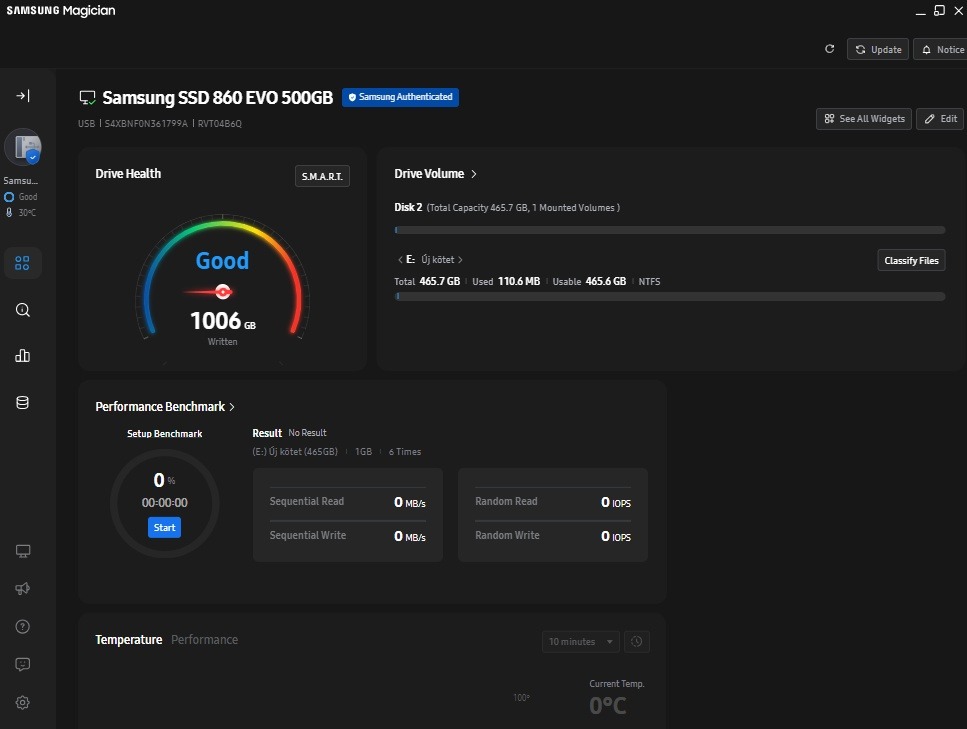Open the 10 minutes dropdown
Image resolution: width=967 pixels, height=729 pixels.
(x=580, y=641)
